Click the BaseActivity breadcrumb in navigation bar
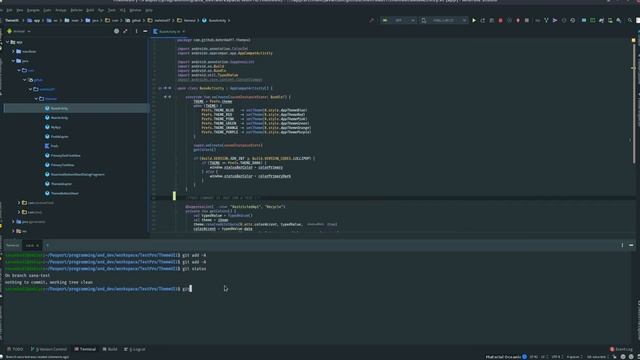Viewport: 640px width, 360px height. click(x=214, y=20)
